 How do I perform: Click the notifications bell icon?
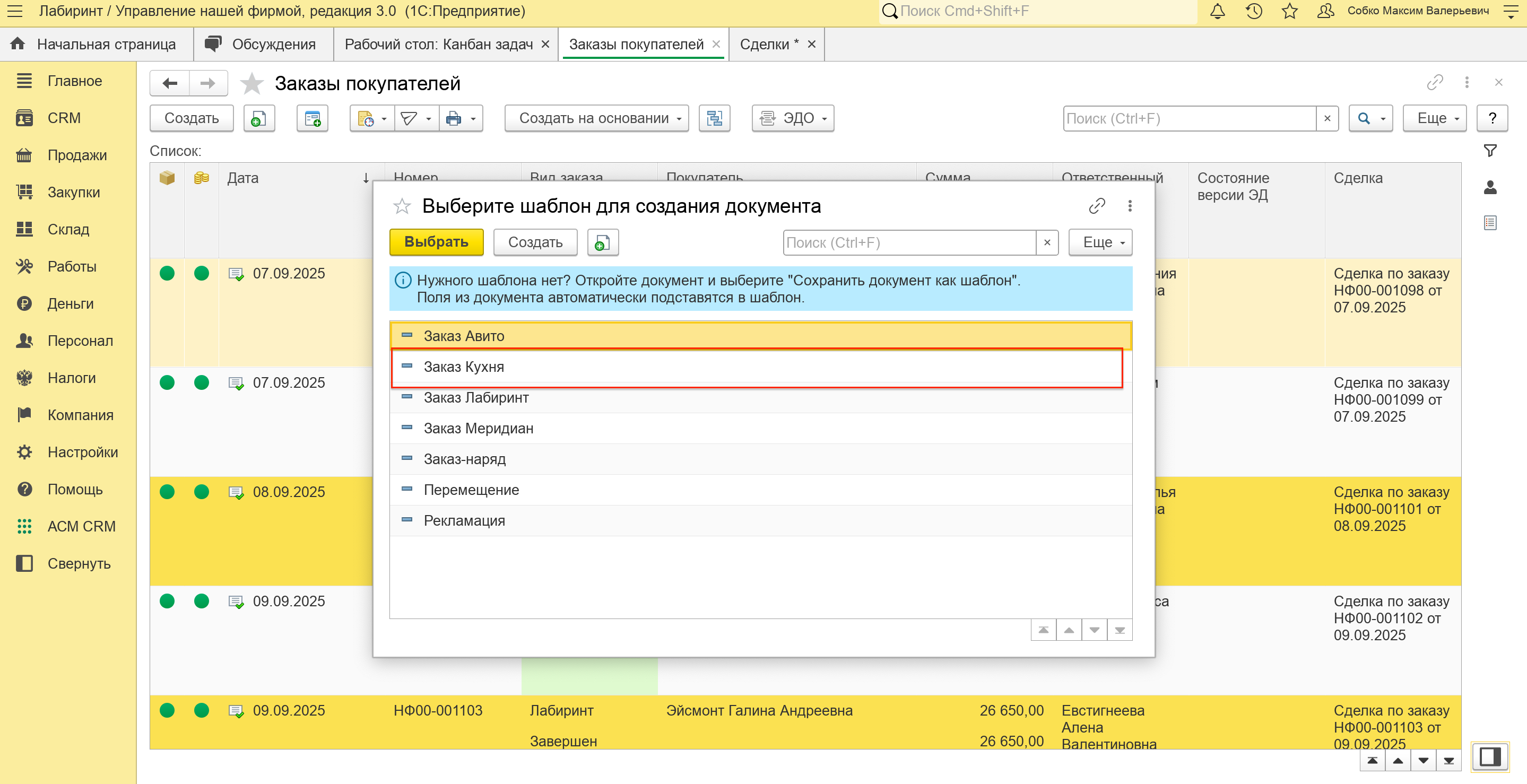(1217, 11)
